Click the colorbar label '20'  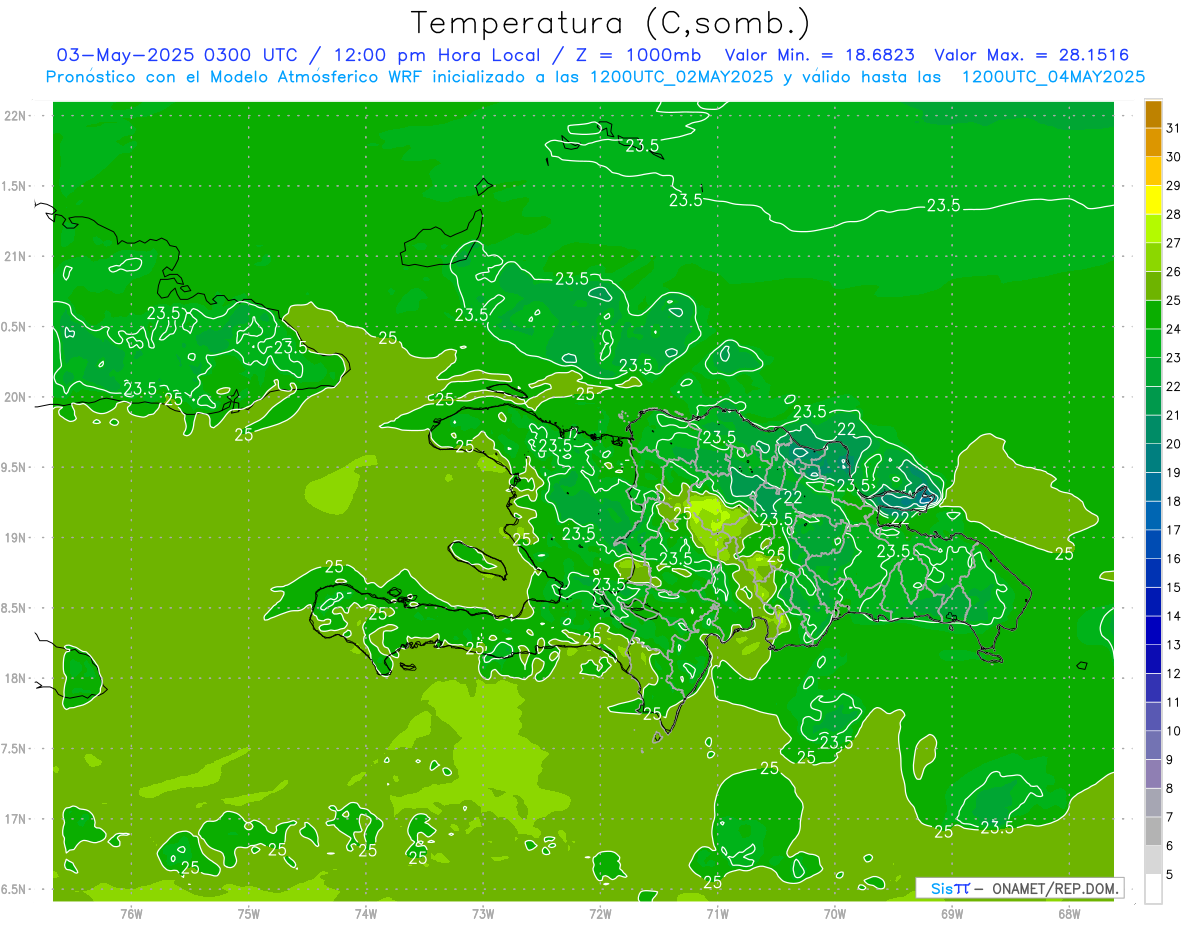click(x=1174, y=444)
